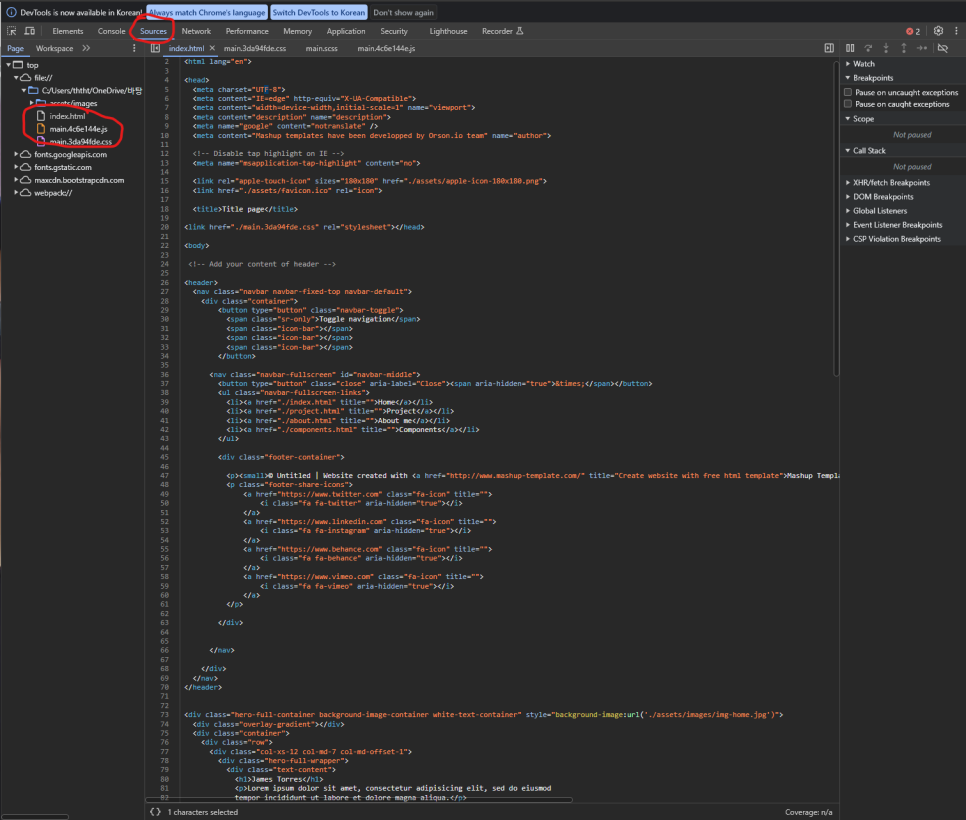Switch to the Network panel tab
The width and height of the screenshot is (966, 820).
tap(196, 31)
